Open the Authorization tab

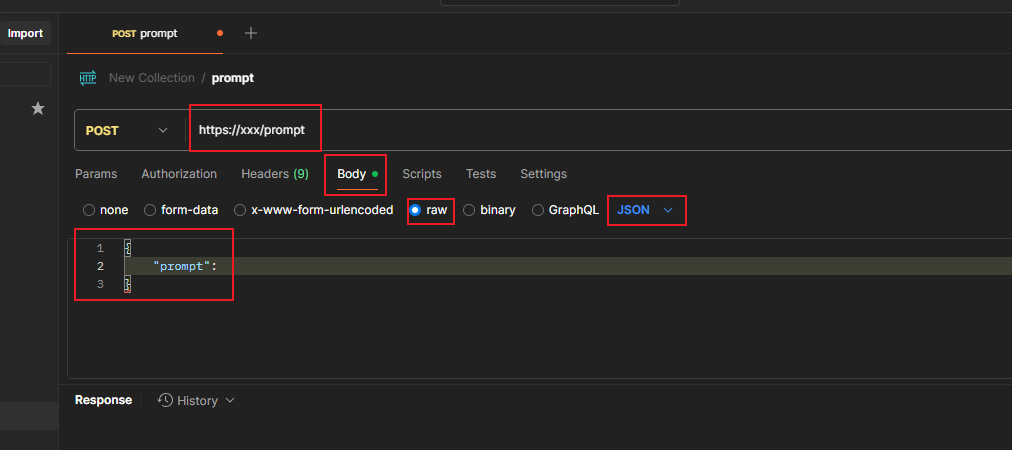tap(179, 174)
